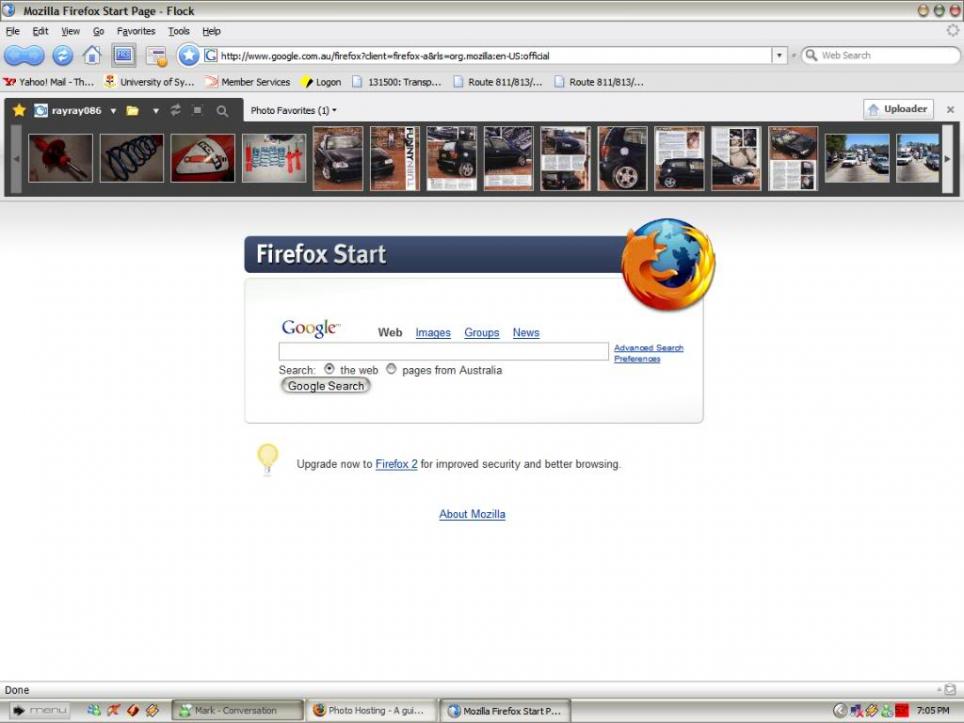Click the shuffle arrows icon in photo bar
The width and height of the screenshot is (964, 723).
tap(176, 110)
